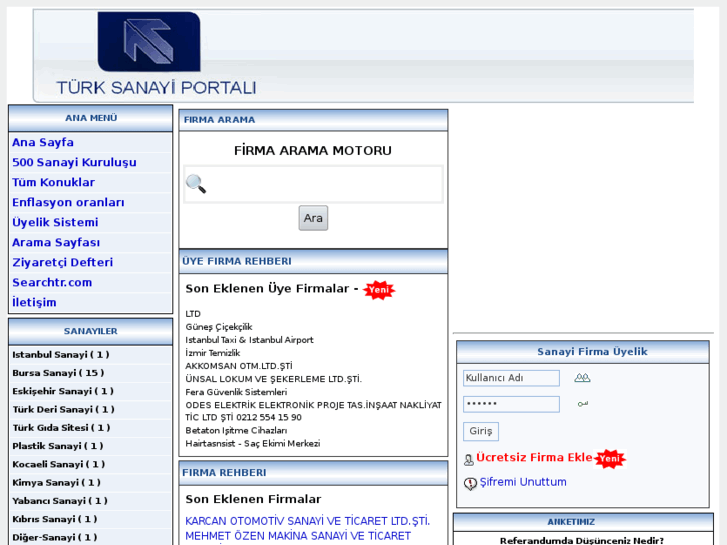Screen dimensions: 727x545
Task: Click the ÜYE FIRMA REHBERI header
Action: (313, 261)
